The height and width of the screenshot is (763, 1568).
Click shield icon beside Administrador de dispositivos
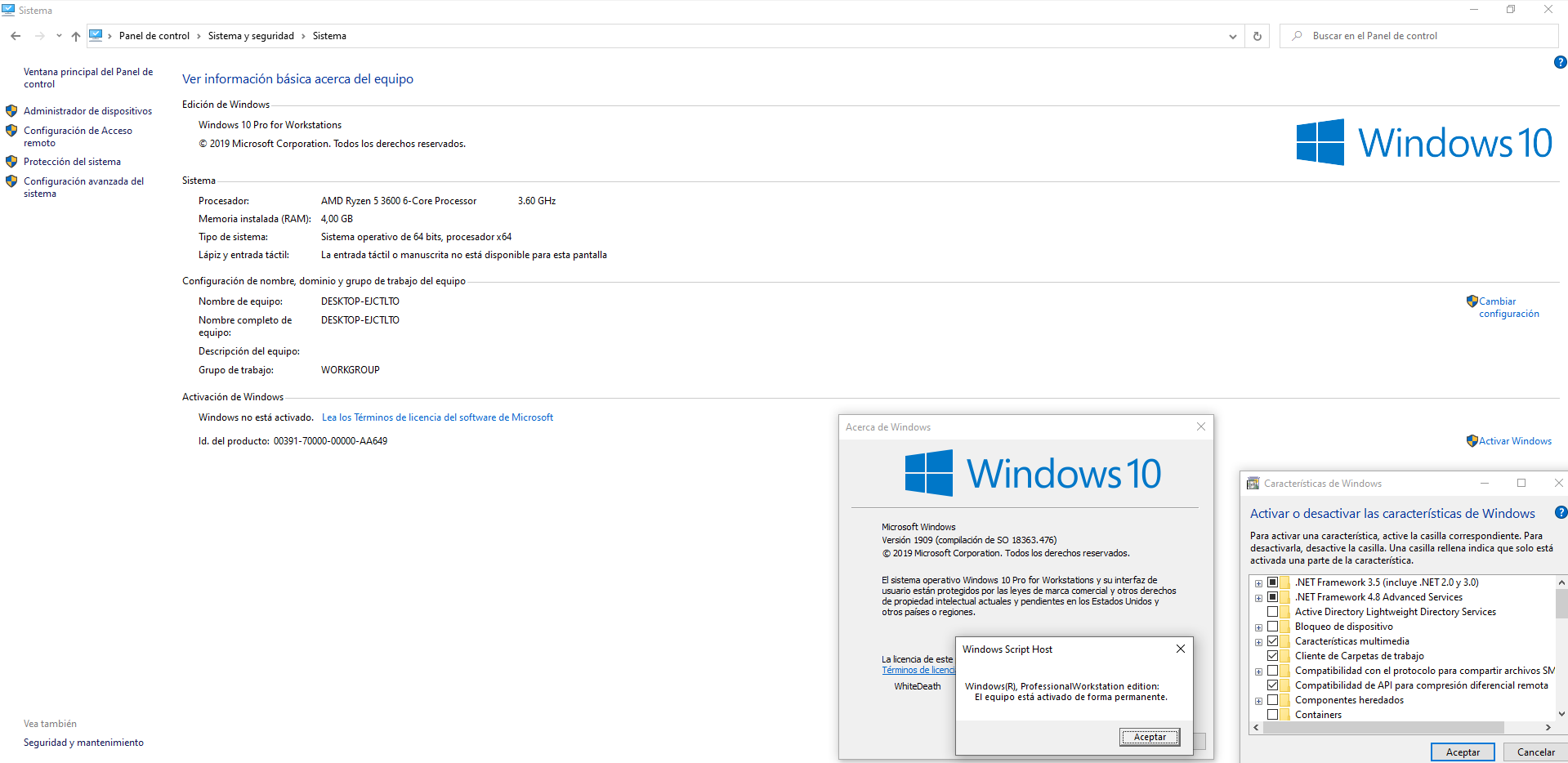click(11, 110)
